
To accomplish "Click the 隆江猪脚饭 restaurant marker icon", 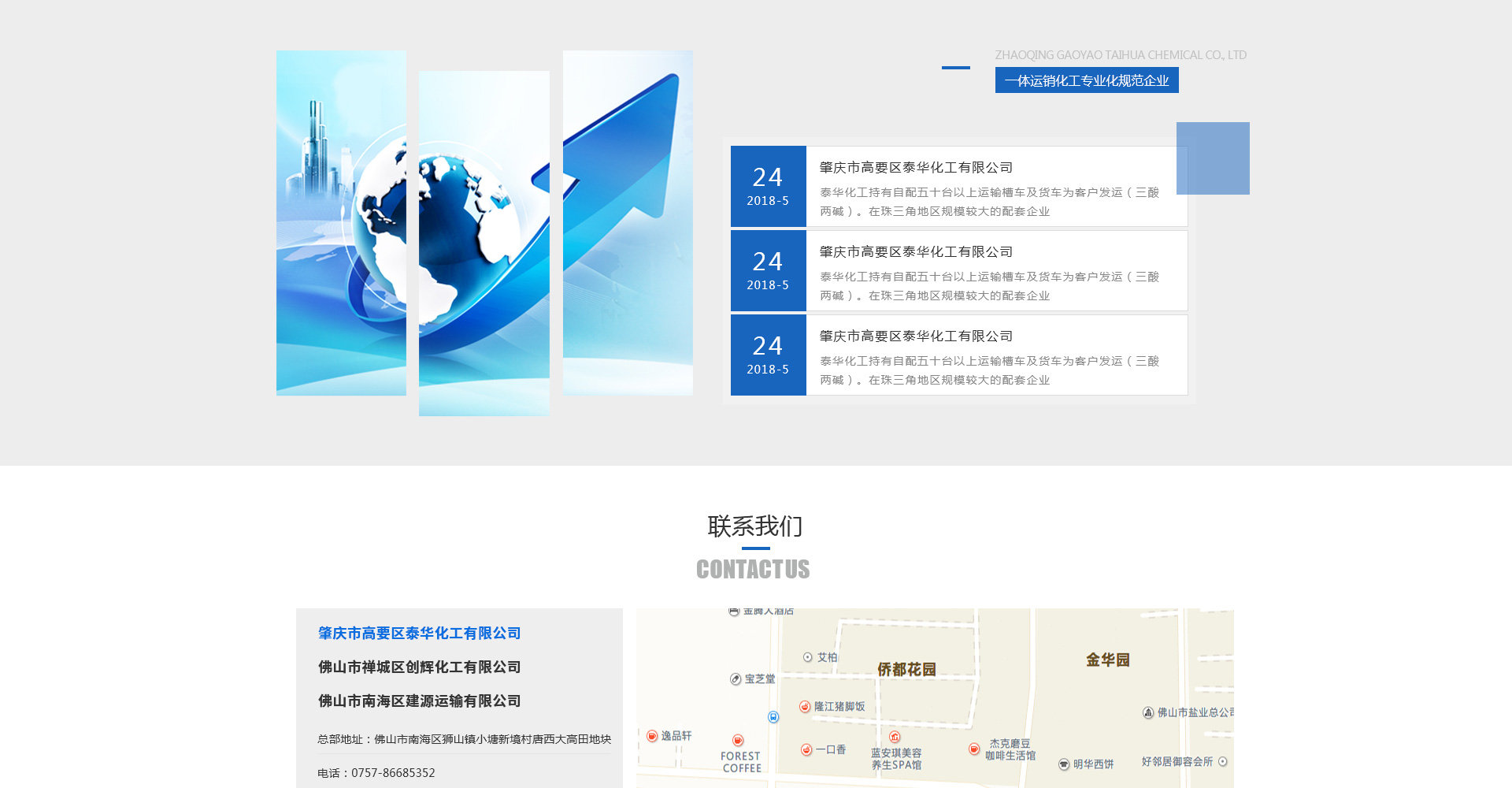I will tap(805, 707).
